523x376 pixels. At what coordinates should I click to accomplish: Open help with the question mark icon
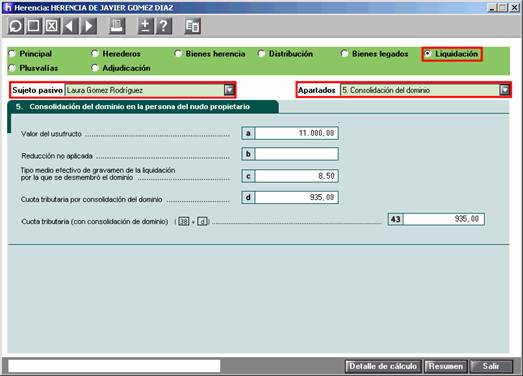pyautogui.click(x=164, y=26)
